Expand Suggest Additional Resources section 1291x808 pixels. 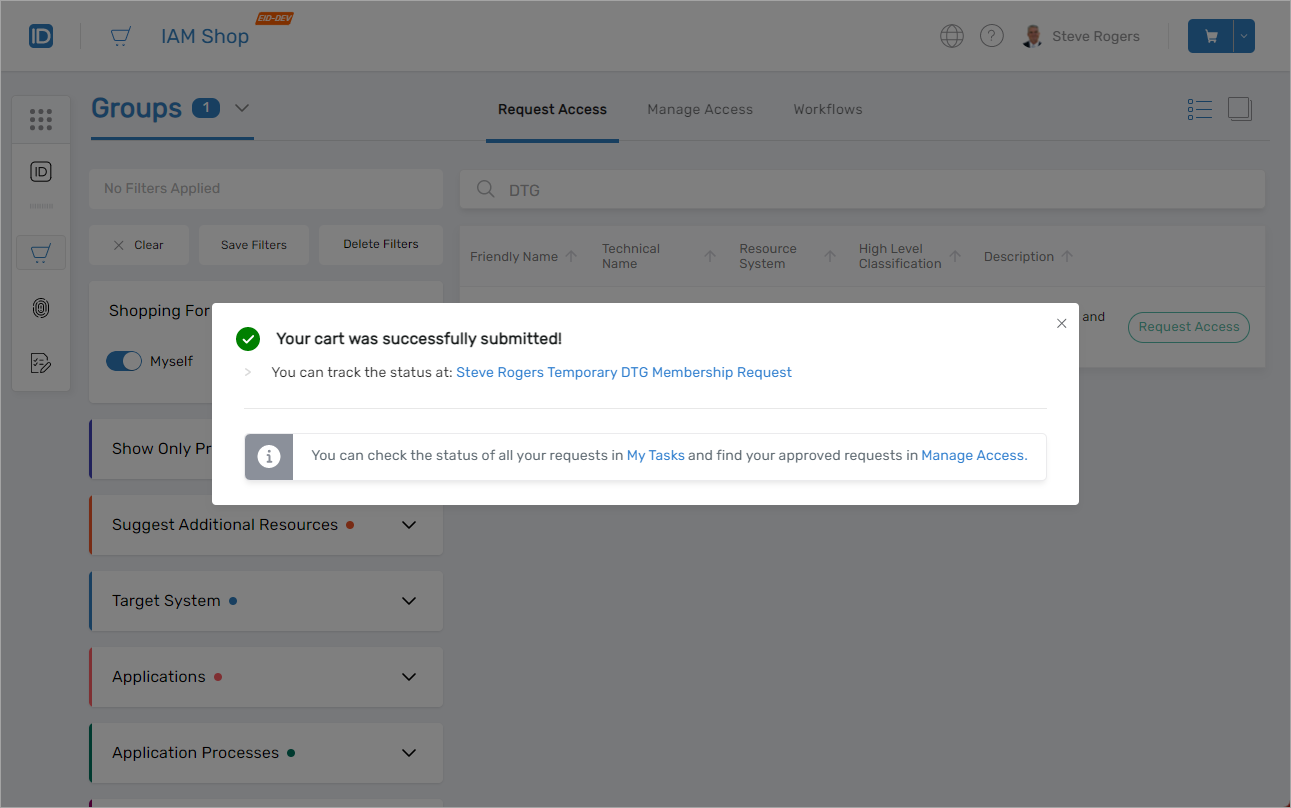pyautogui.click(x=408, y=525)
